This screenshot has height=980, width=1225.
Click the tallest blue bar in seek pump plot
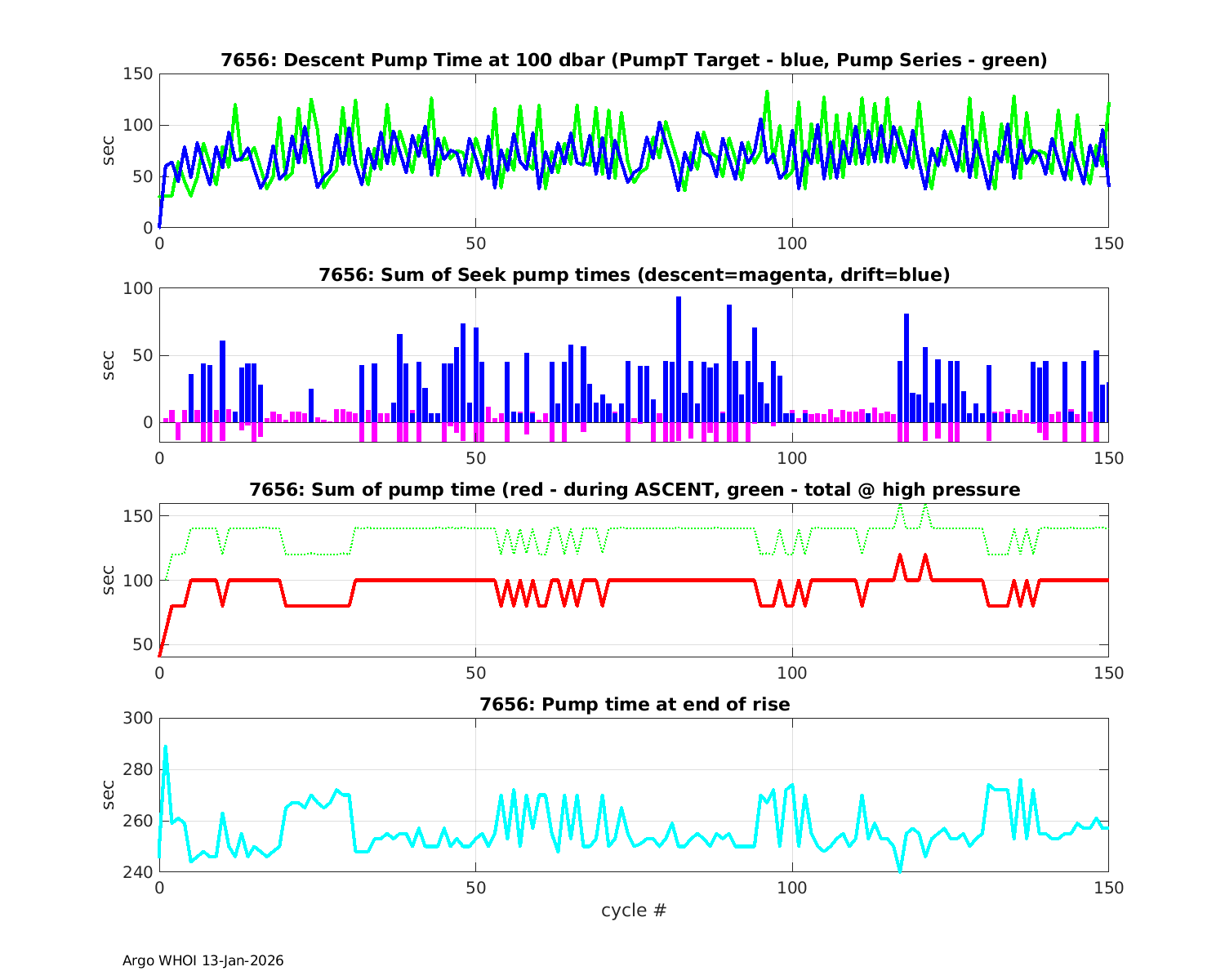[x=679, y=359]
